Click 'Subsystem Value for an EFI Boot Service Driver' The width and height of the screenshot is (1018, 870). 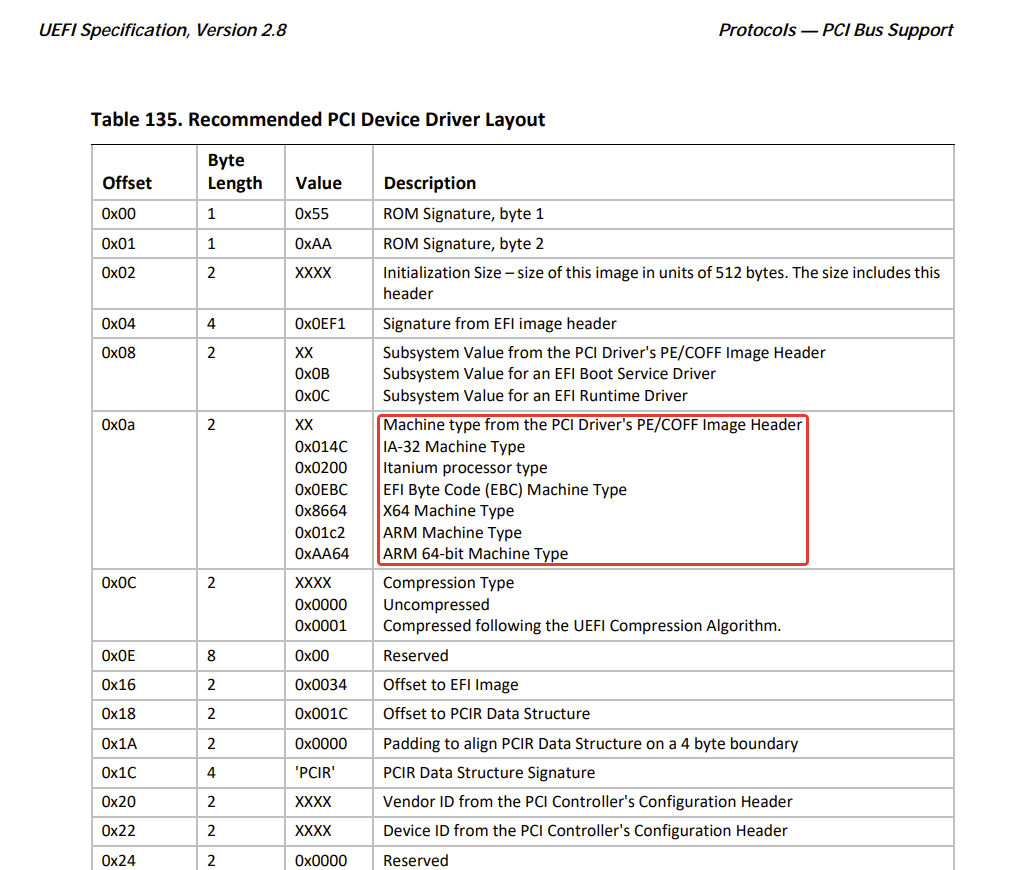coord(549,374)
